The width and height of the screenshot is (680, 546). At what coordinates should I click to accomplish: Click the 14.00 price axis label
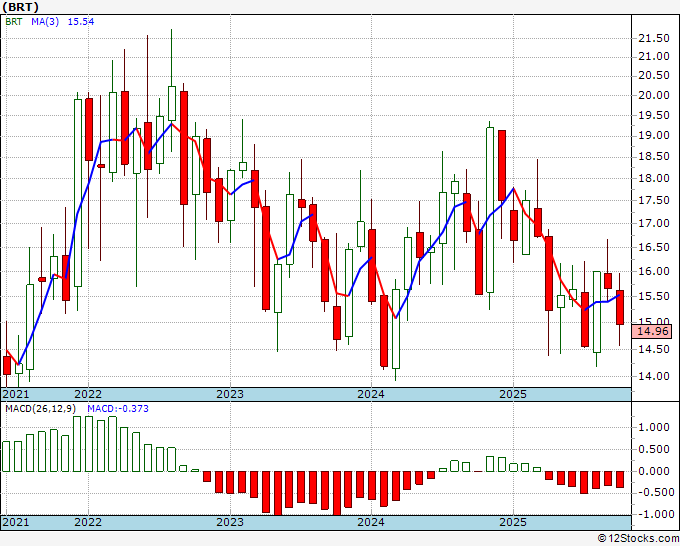pyautogui.click(x=654, y=376)
